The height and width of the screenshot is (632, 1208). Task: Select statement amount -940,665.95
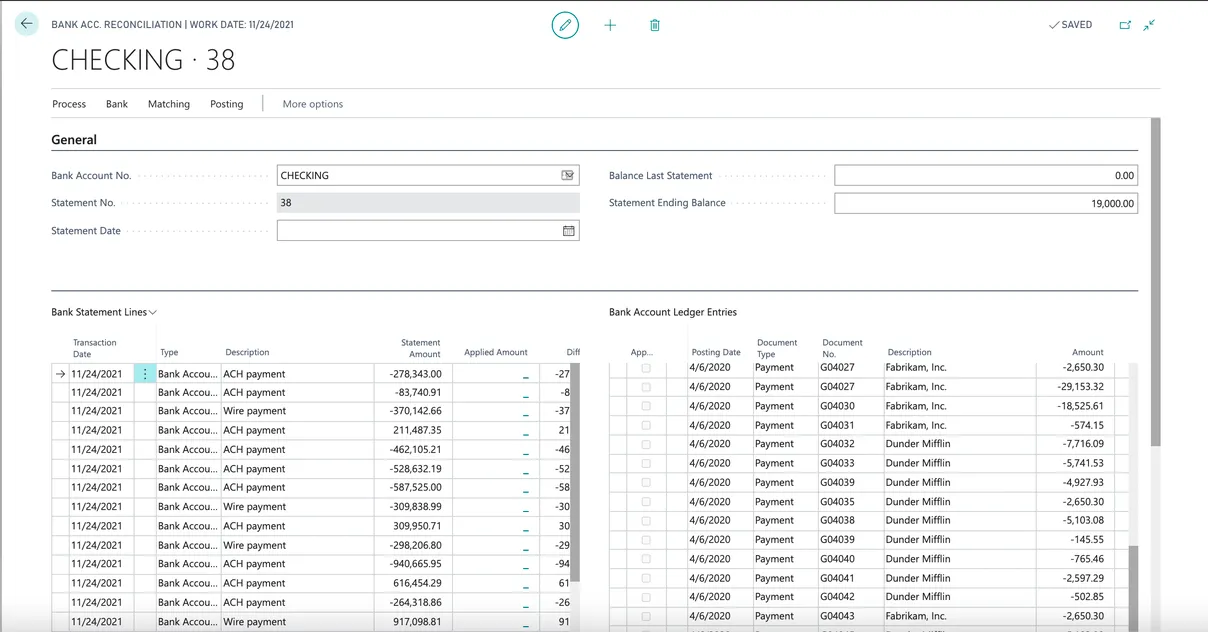point(416,564)
